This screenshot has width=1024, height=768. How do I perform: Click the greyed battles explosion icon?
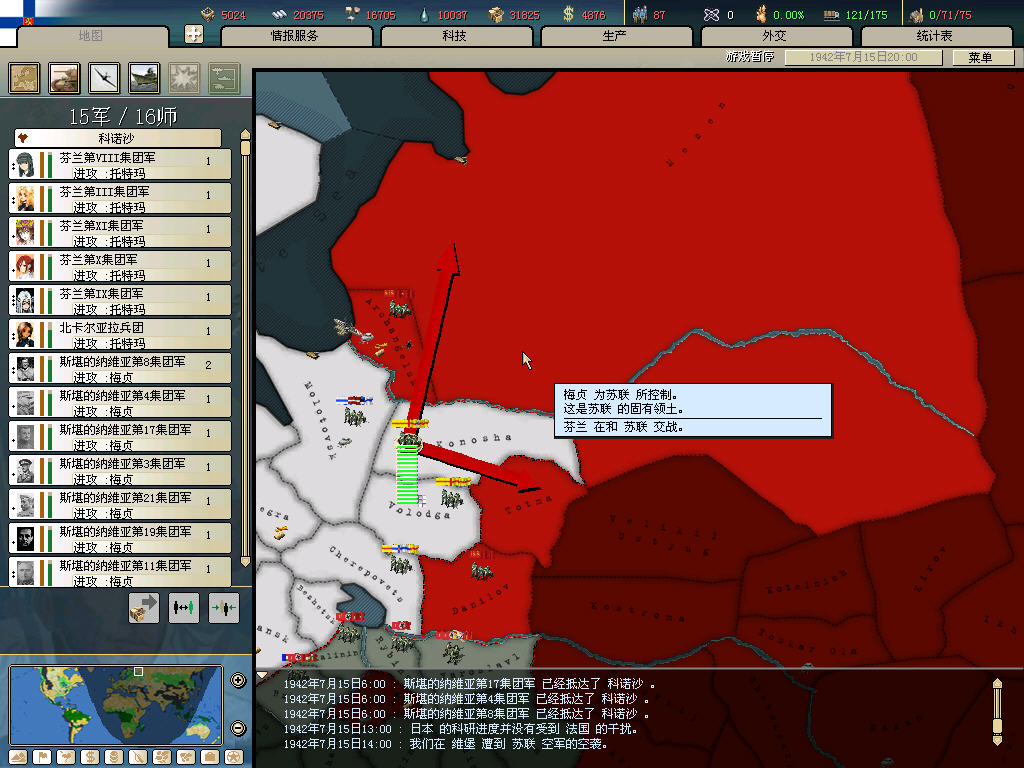pos(184,78)
